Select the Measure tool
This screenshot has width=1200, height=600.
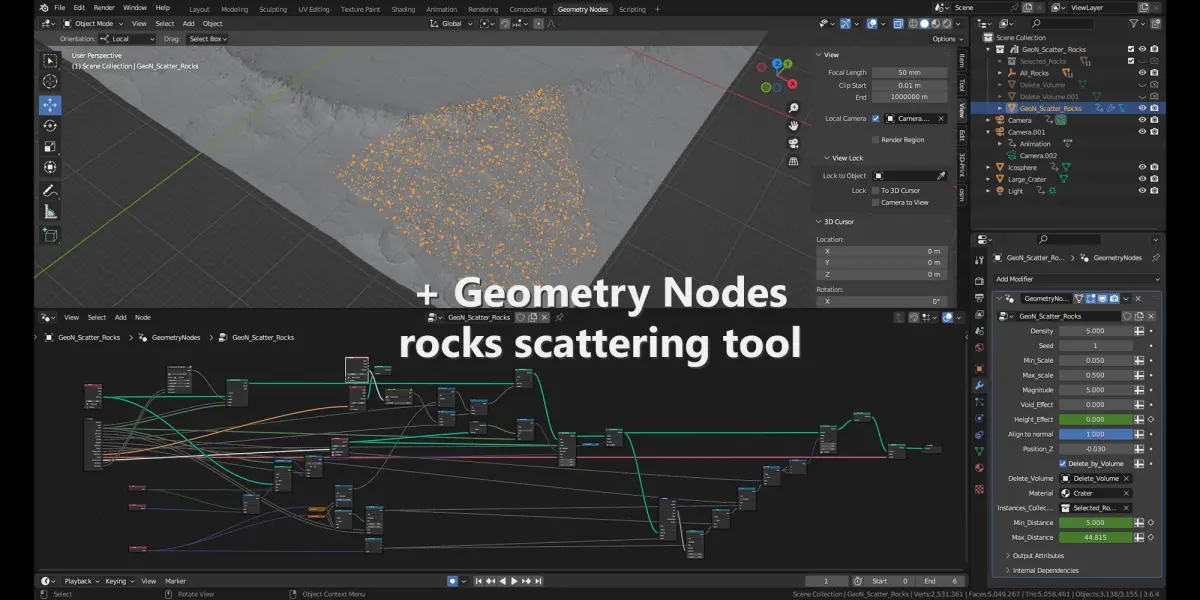(50, 211)
